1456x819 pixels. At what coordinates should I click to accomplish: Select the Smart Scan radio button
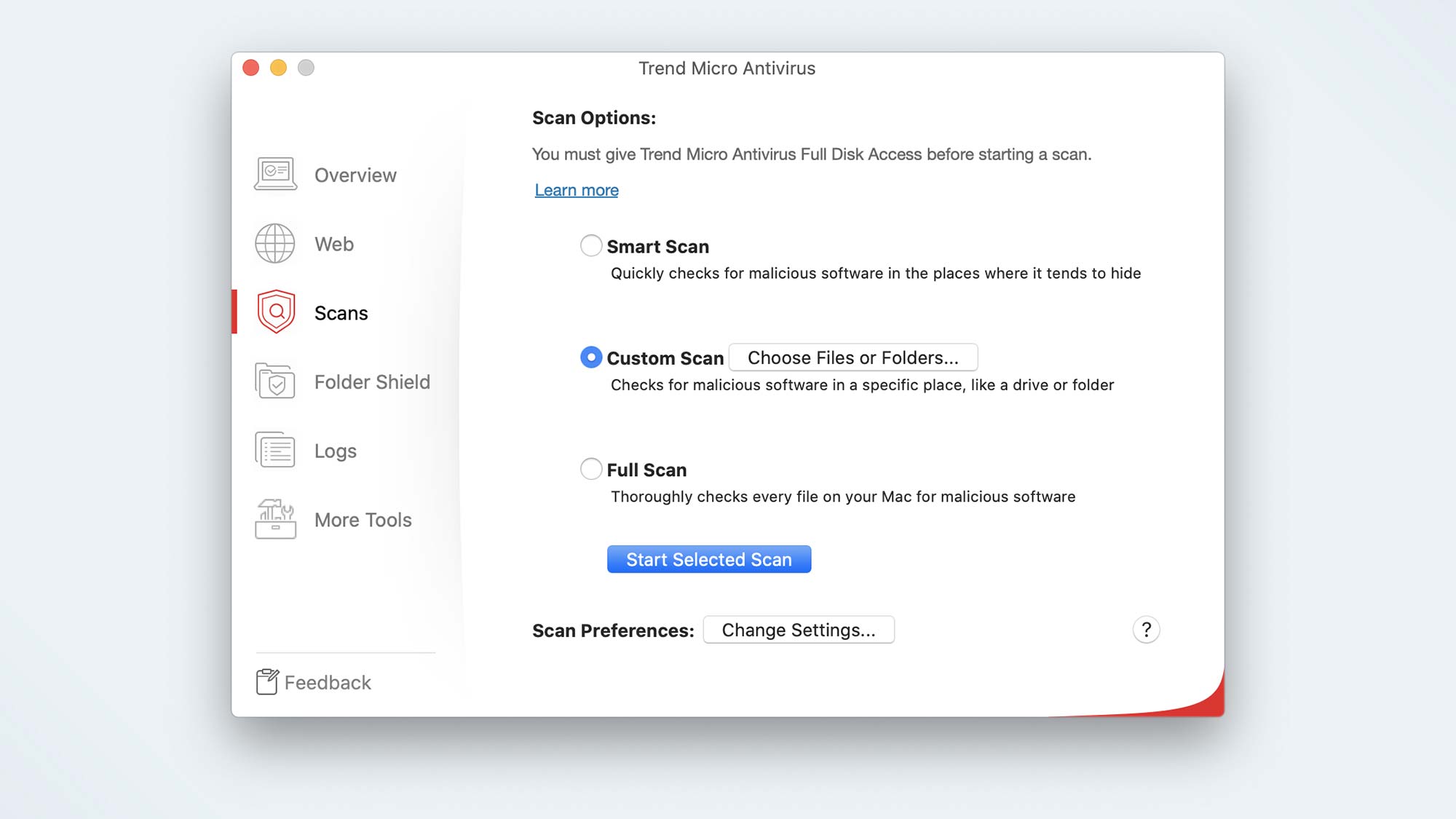(x=590, y=246)
